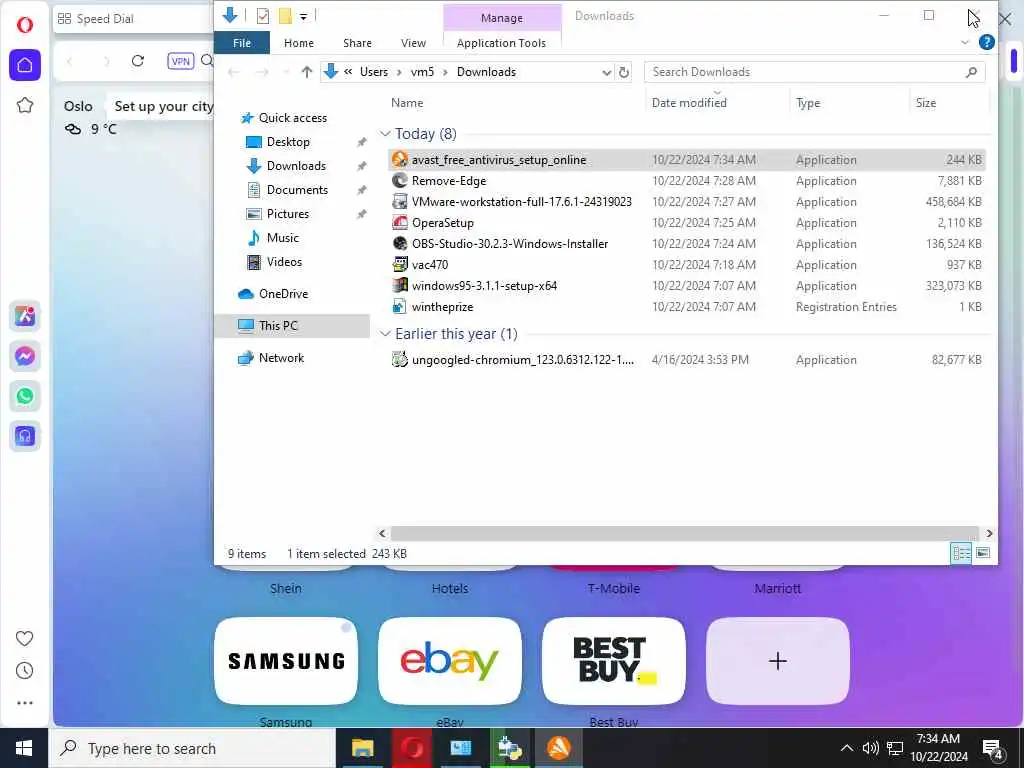
Task: Sort by Name column header
Action: click(407, 103)
